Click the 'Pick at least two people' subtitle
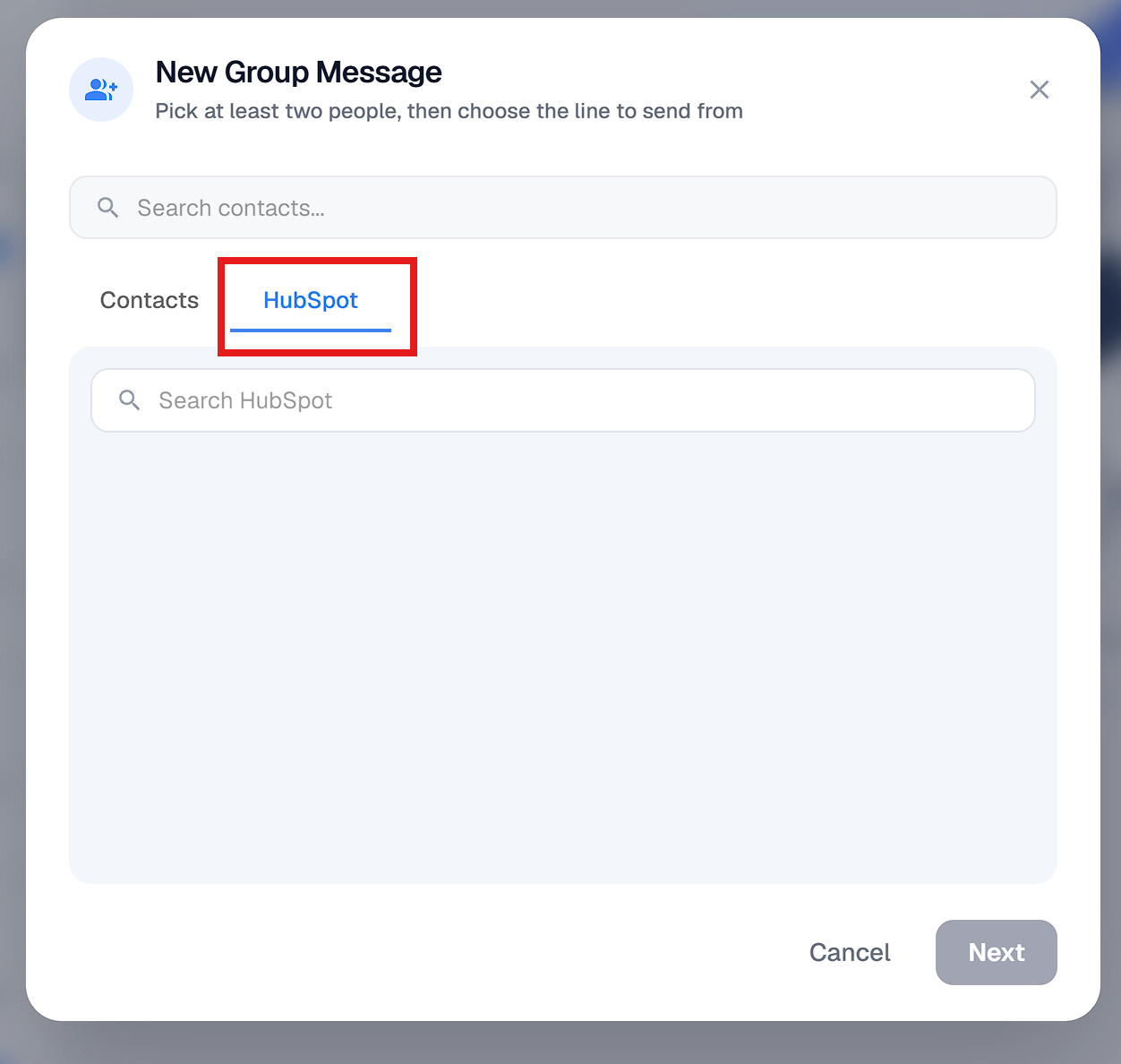This screenshot has width=1121, height=1064. pyautogui.click(x=449, y=111)
